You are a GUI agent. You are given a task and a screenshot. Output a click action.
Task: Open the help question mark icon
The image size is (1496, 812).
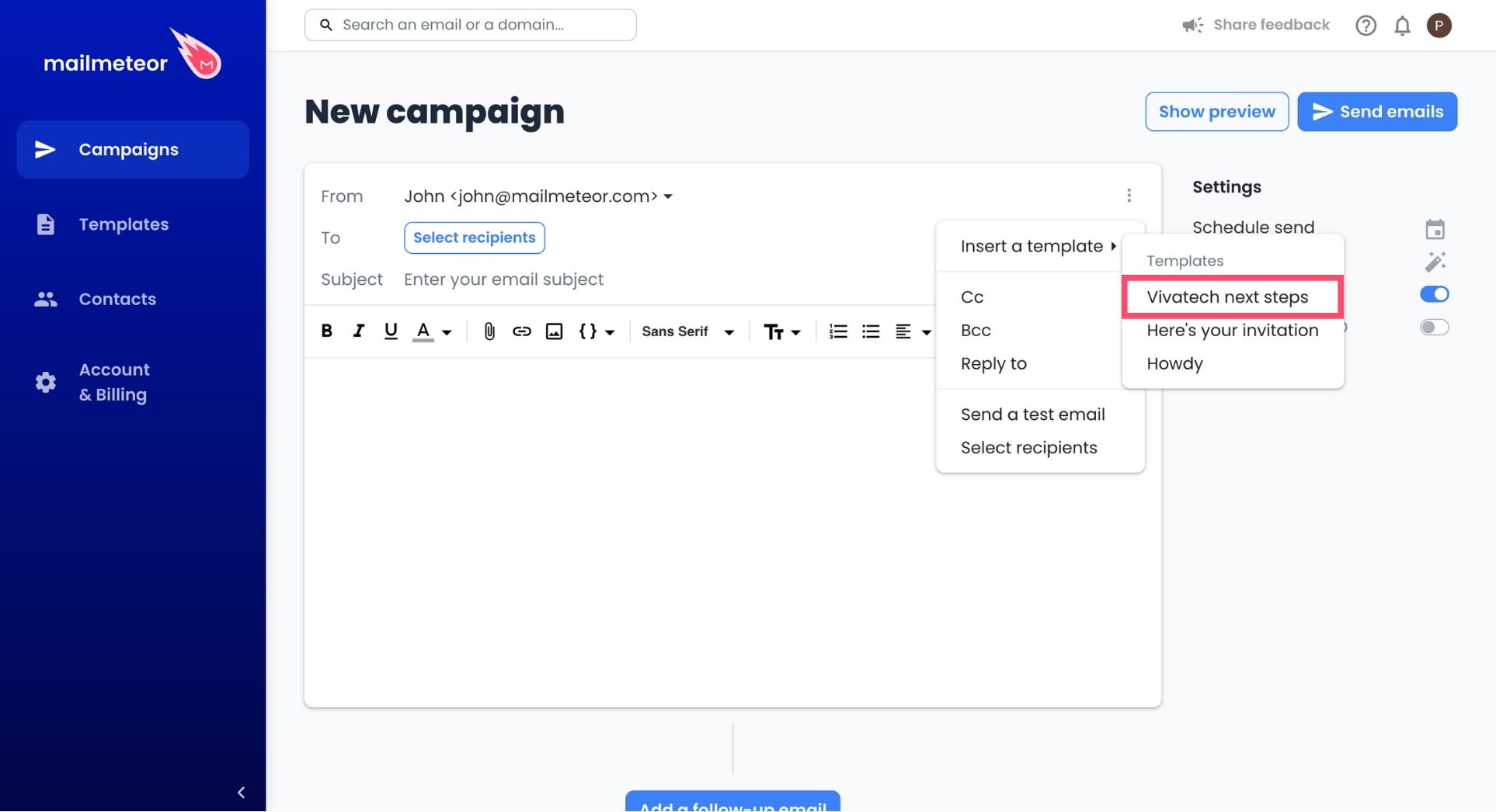click(x=1366, y=26)
